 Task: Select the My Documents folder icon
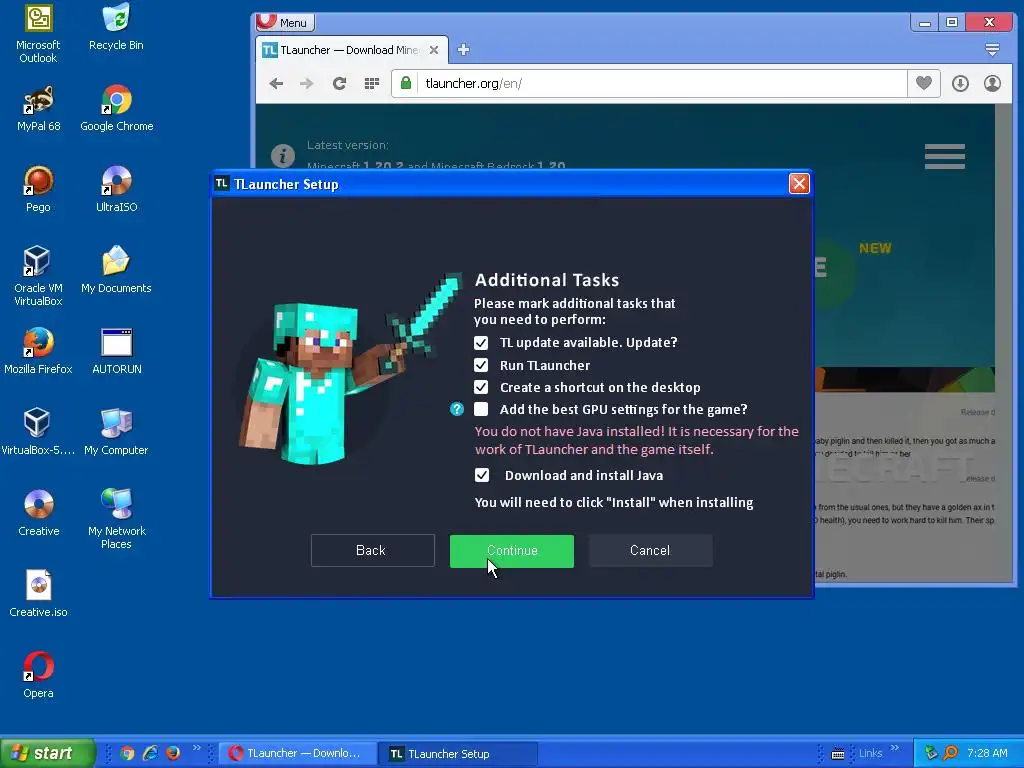point(116,270)
